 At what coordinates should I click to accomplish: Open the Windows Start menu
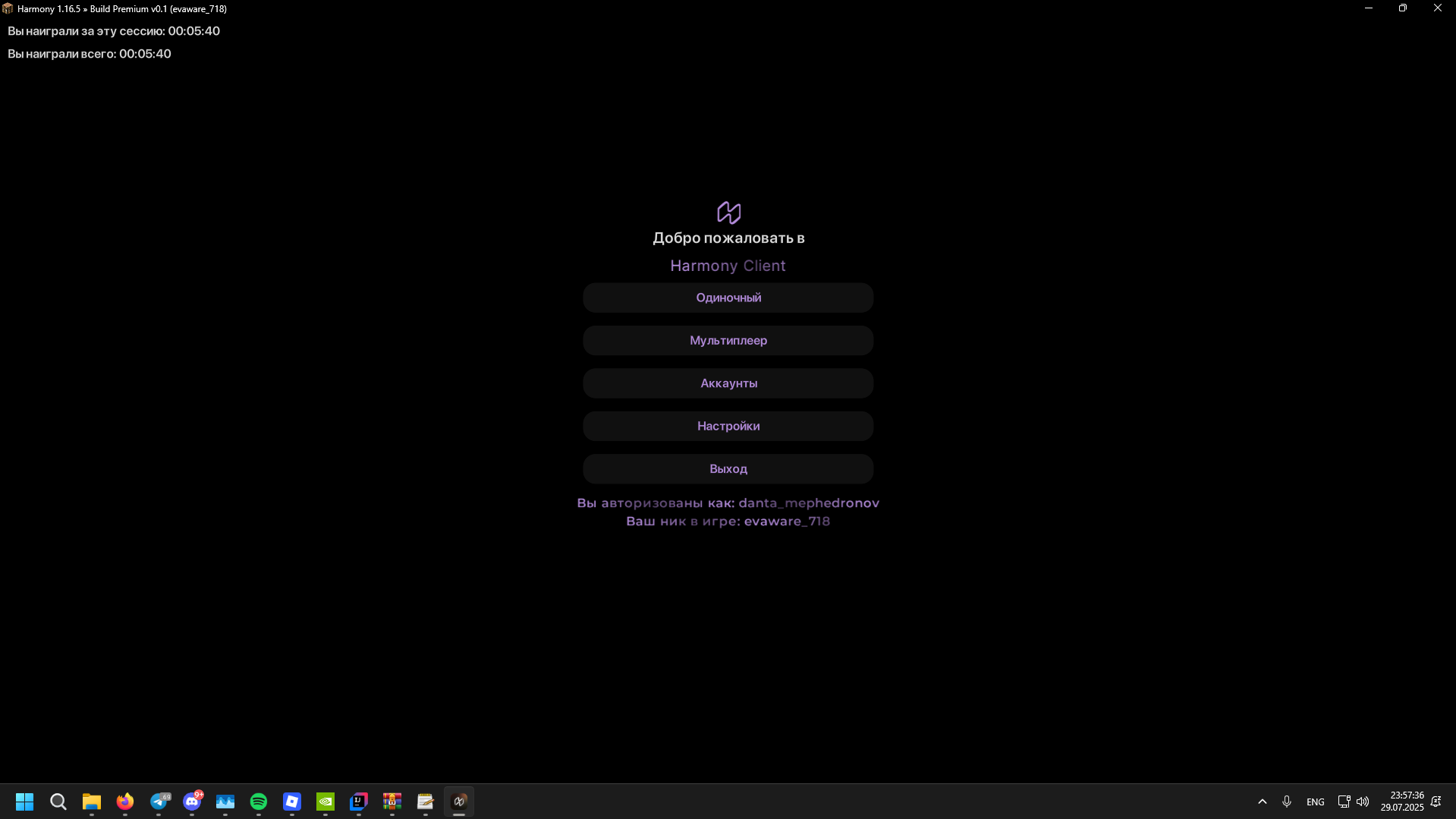(x=25, y=802)
